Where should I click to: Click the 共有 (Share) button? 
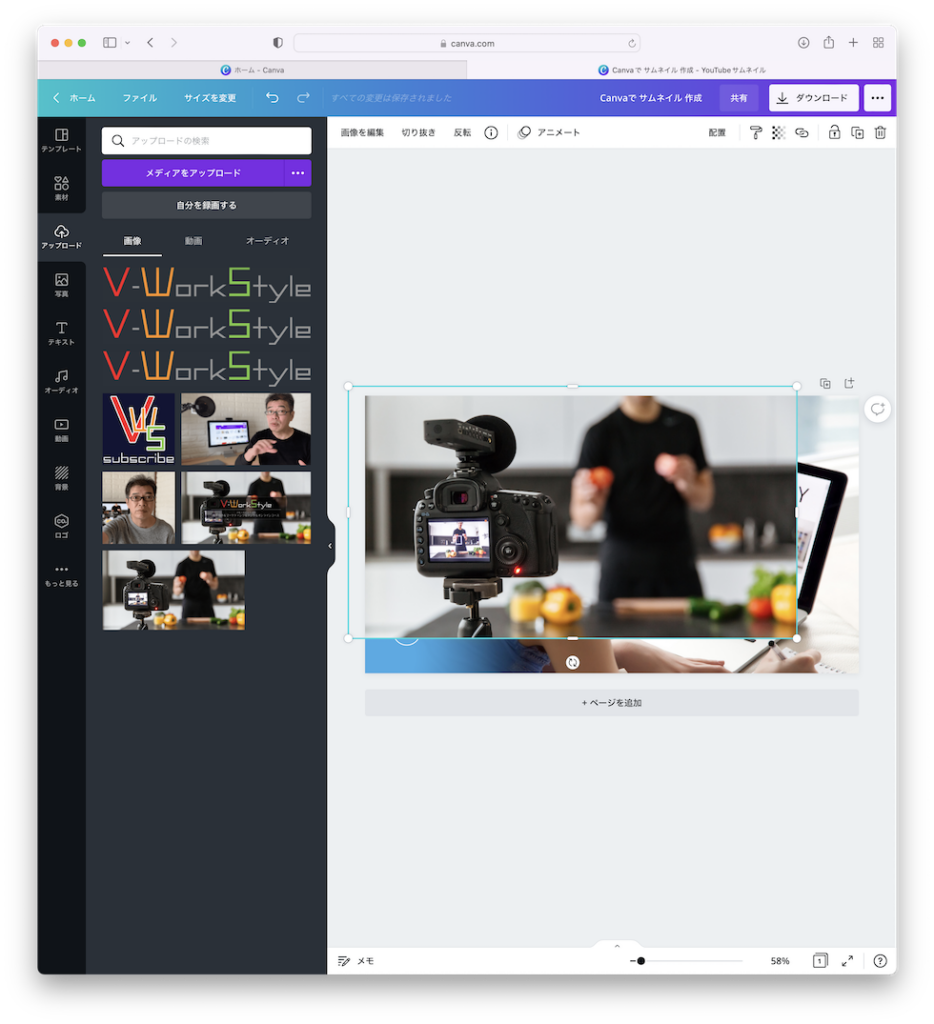pyautogui.click(x=738, y=97)
